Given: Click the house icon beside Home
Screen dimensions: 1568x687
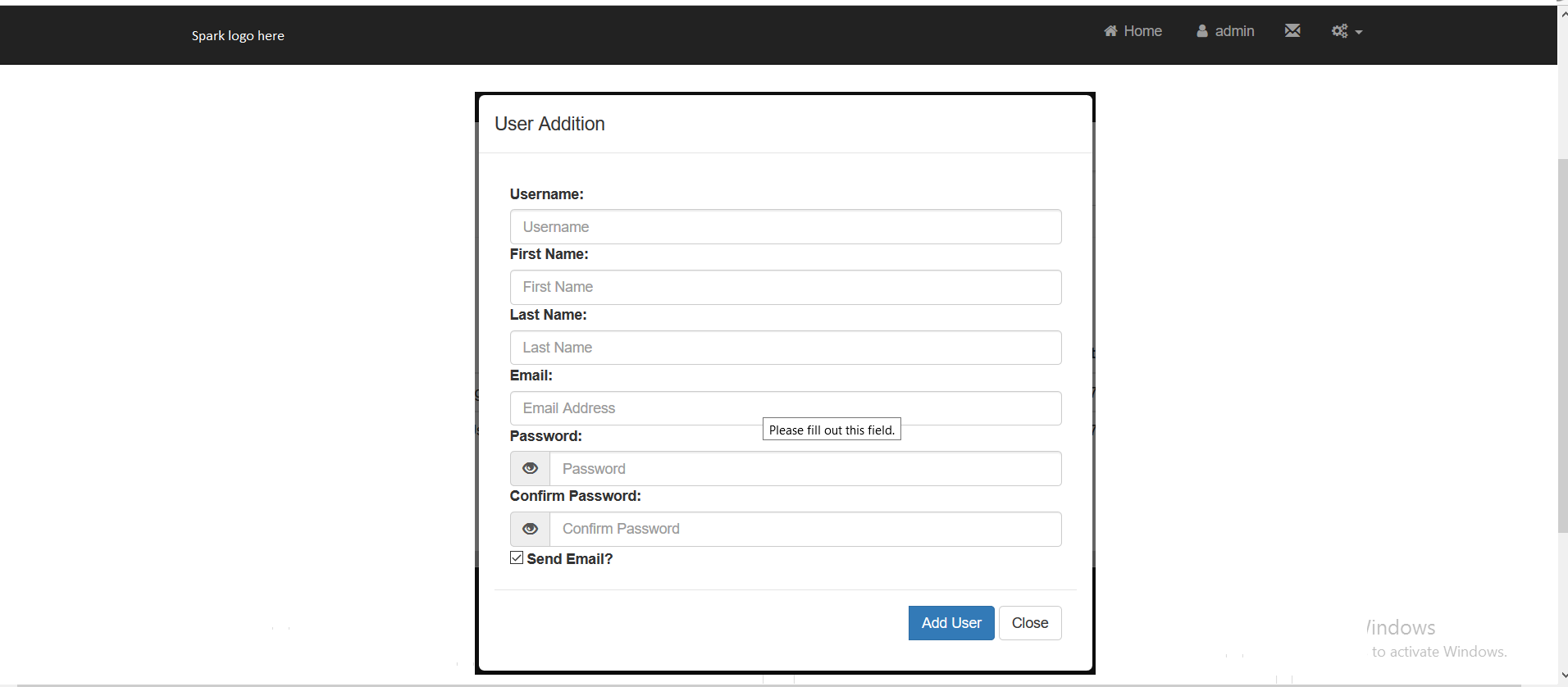Looking at the screenshot, I should point(1110,31).
